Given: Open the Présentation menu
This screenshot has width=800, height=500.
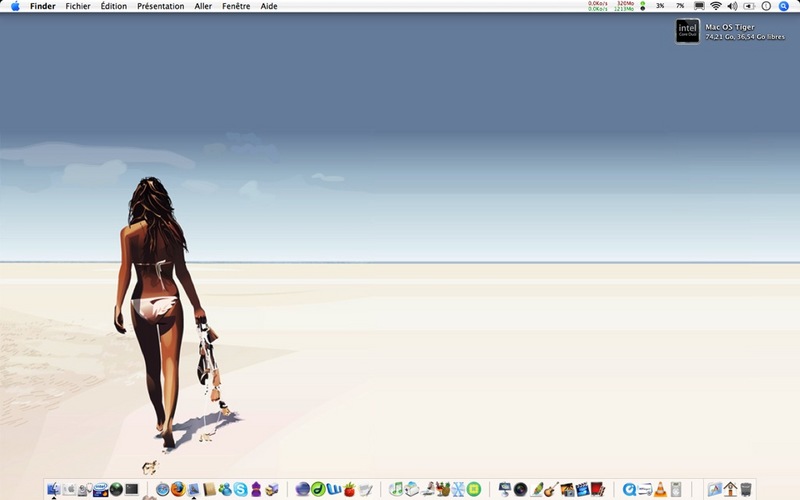Looking at the screenshot, I should [160, 6].
